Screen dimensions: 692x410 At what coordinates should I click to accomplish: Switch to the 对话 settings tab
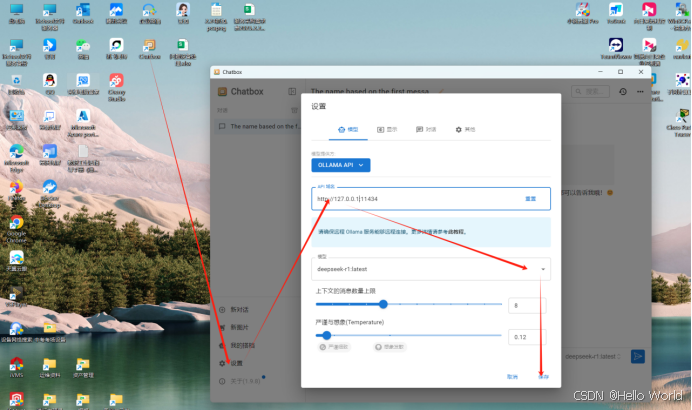click(x=426, y=129)
